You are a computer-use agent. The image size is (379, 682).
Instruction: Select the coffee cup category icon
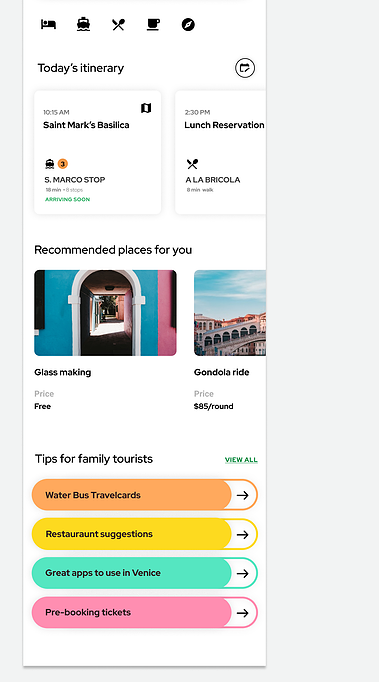(153, 25)
